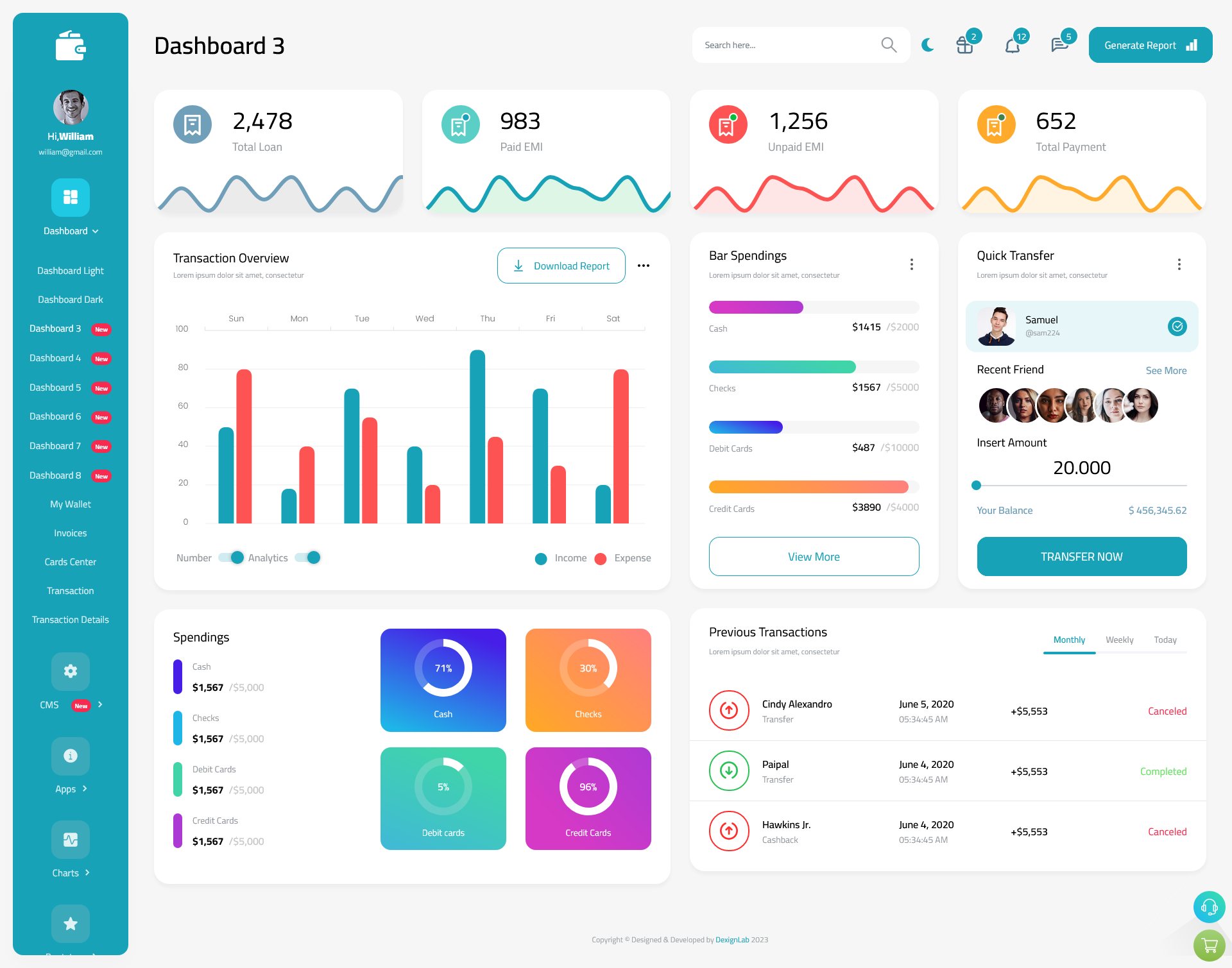Click the Download Report button
Viewport: 1232px width, 968px height.
tap(562, 265)
